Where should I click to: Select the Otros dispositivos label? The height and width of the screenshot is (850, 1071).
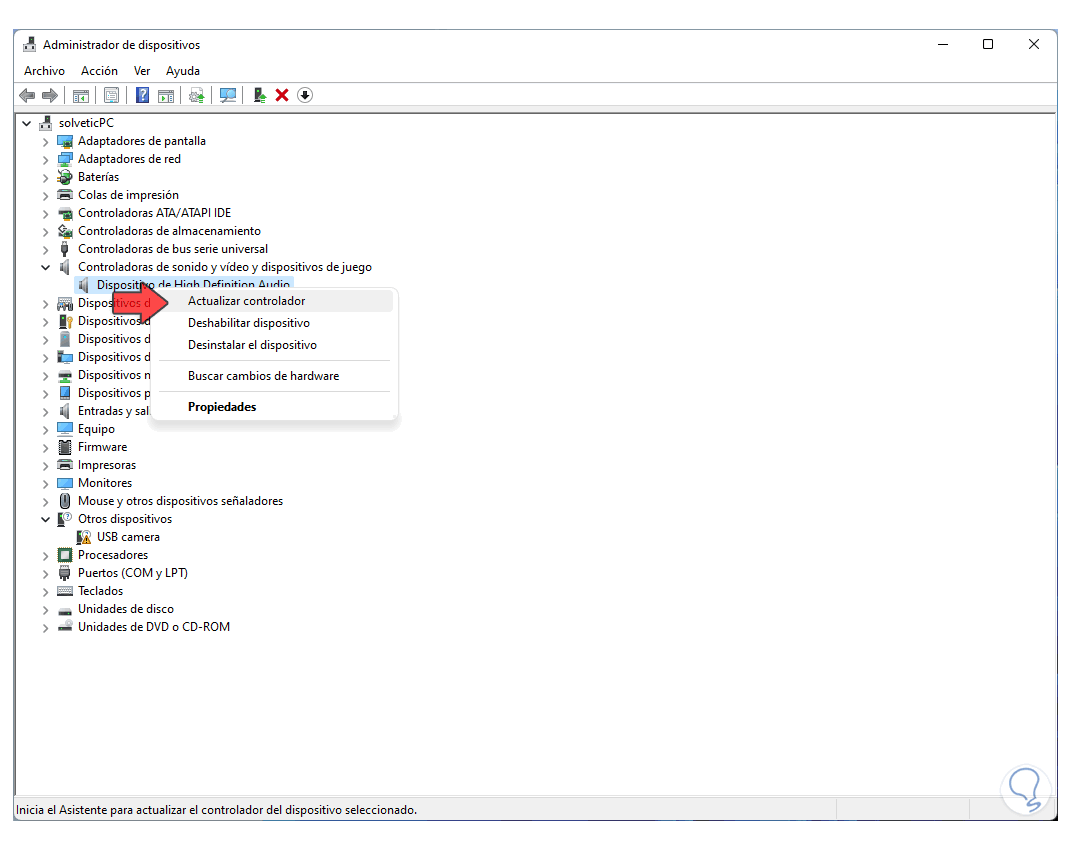click(125, 519)
